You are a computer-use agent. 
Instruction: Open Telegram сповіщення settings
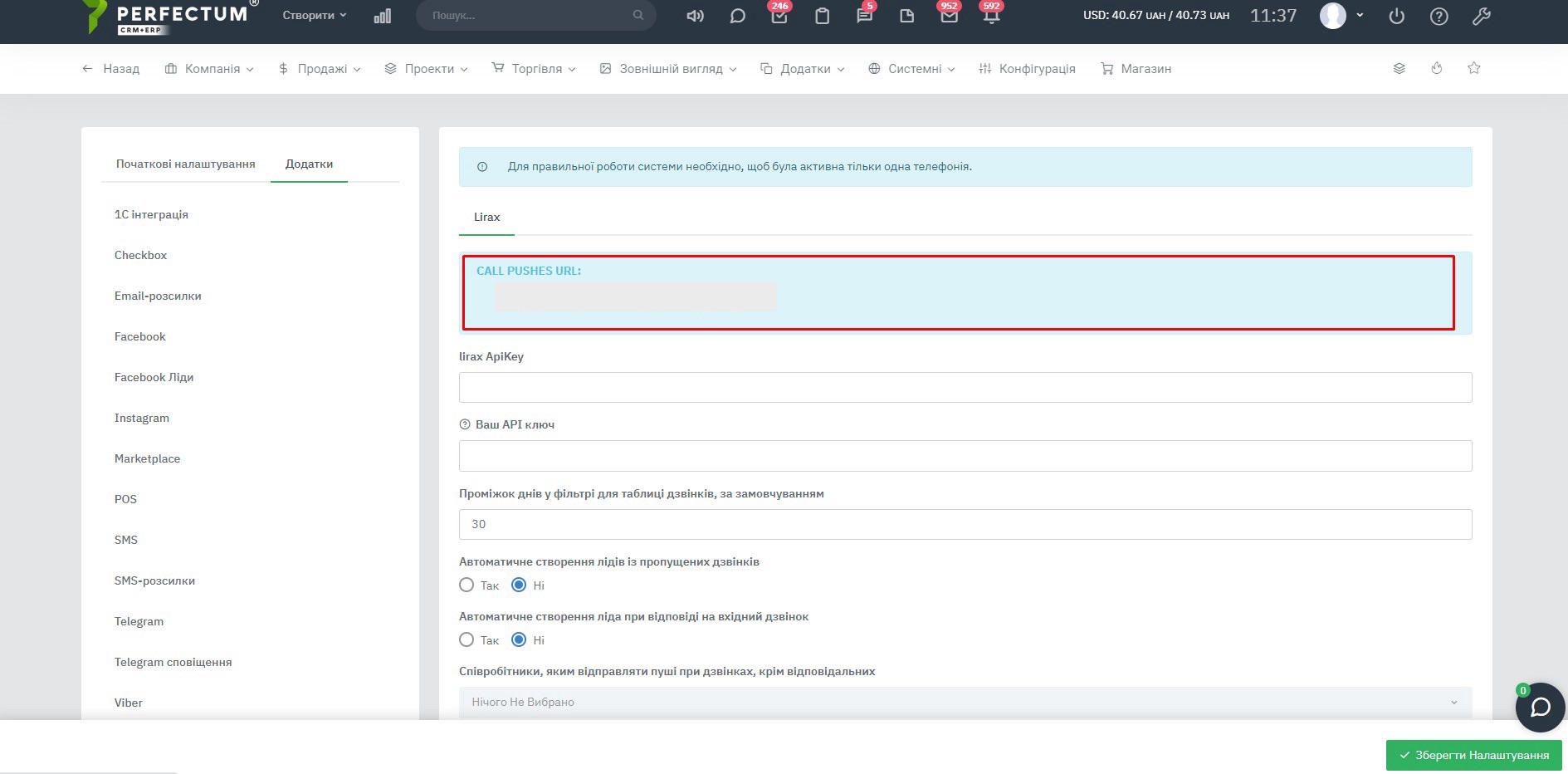coord(173,662)
